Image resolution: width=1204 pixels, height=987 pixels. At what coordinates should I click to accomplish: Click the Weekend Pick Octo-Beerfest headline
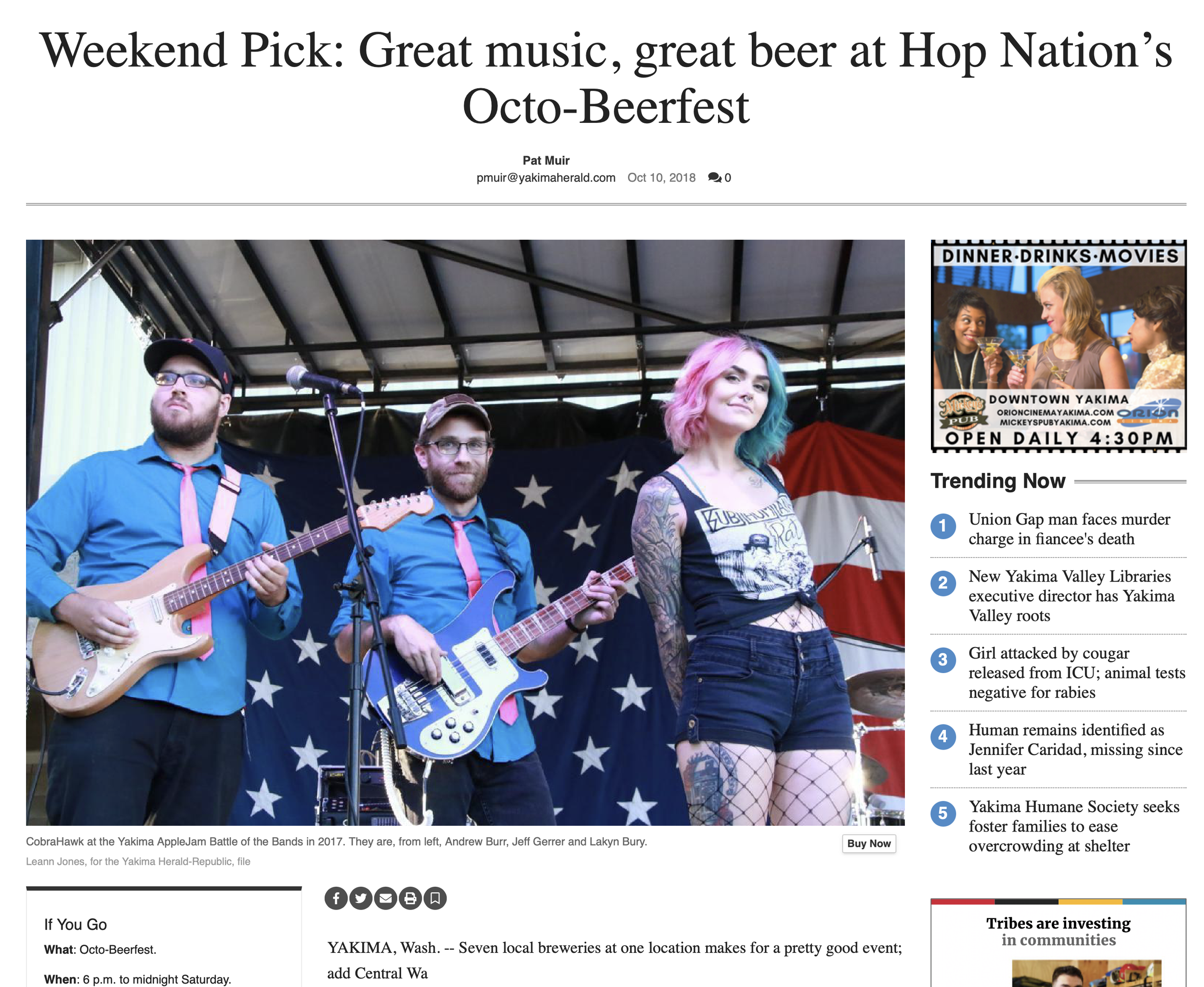[x=606, y=78]
